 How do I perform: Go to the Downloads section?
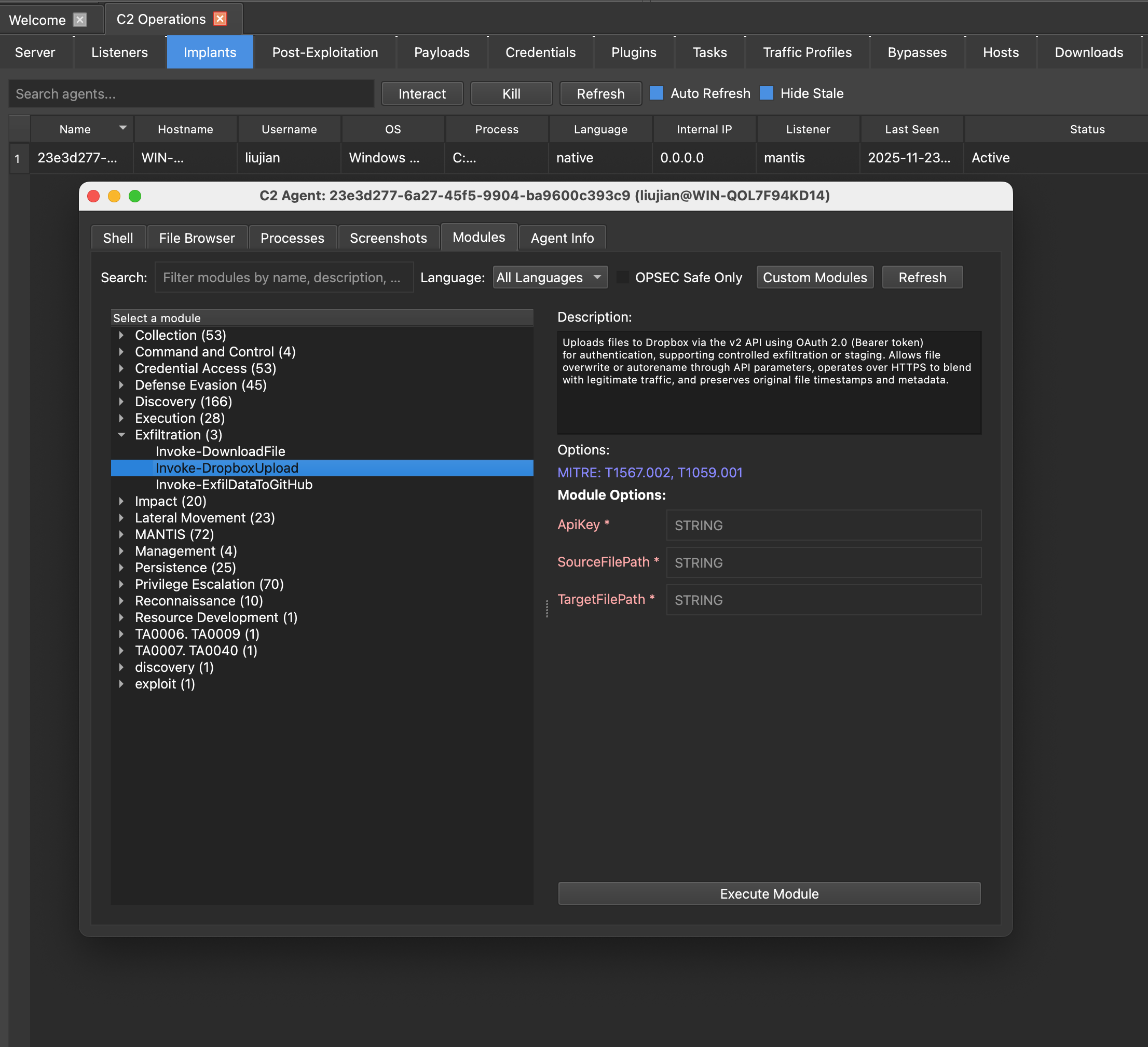click(1088, 52)
